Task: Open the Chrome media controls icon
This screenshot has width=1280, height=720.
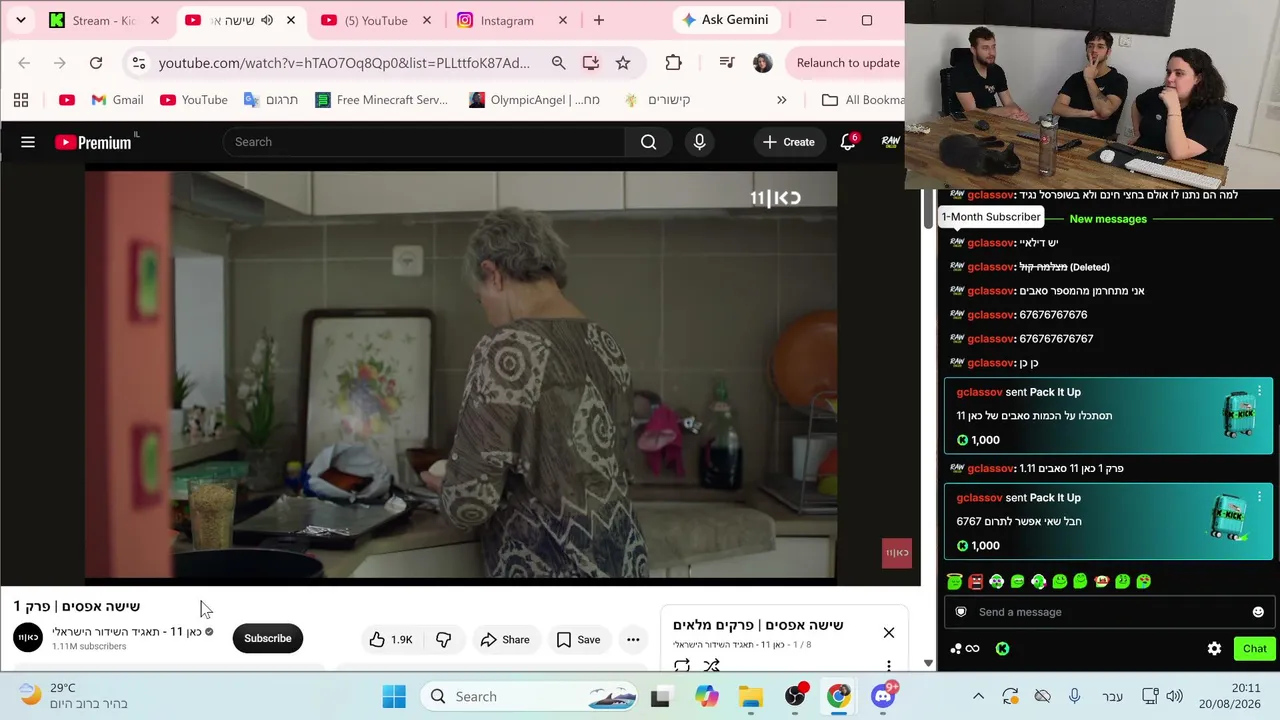Action: pyautogui.click(x=727, y=63)
